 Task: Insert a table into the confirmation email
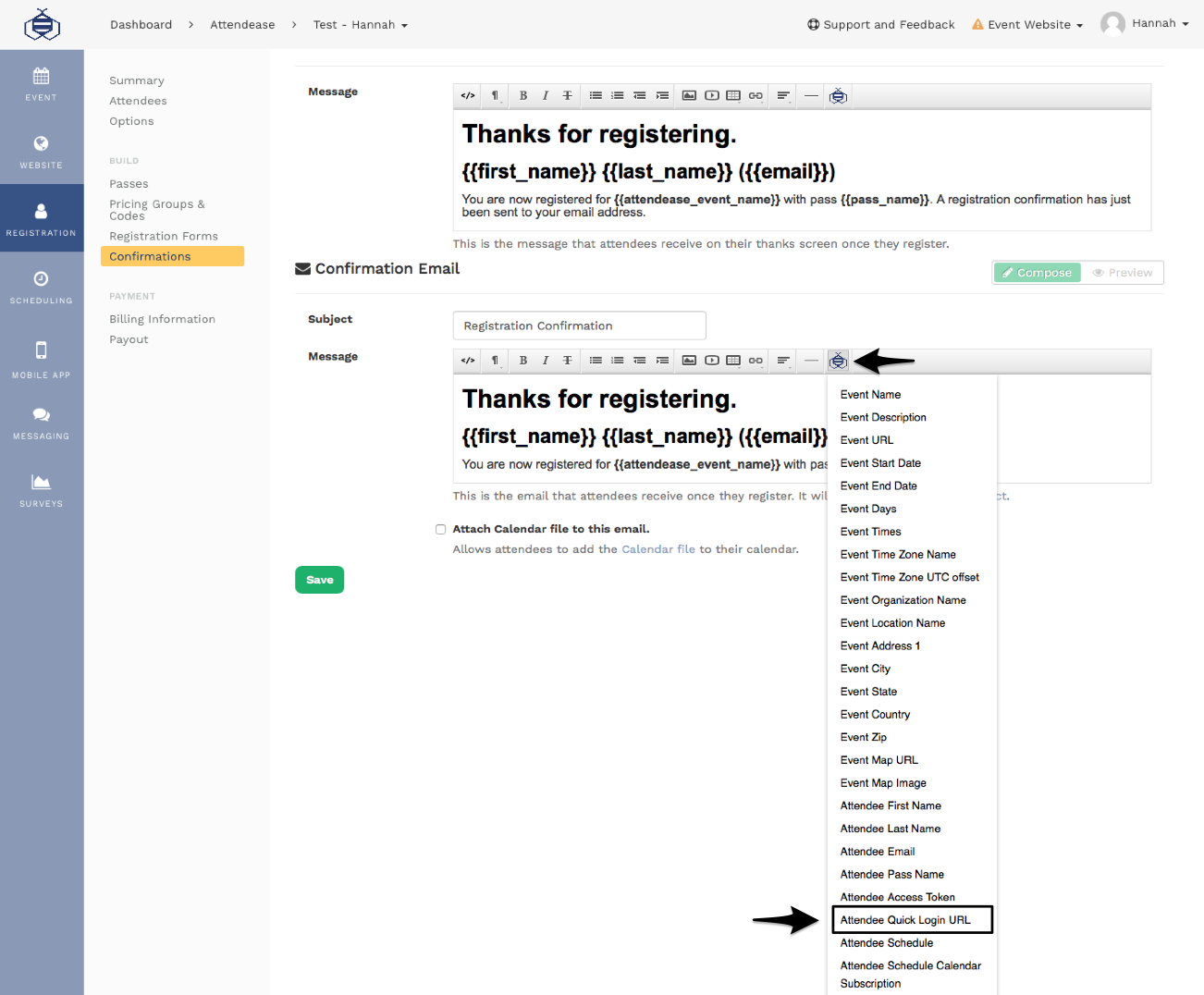pos(733,361)
